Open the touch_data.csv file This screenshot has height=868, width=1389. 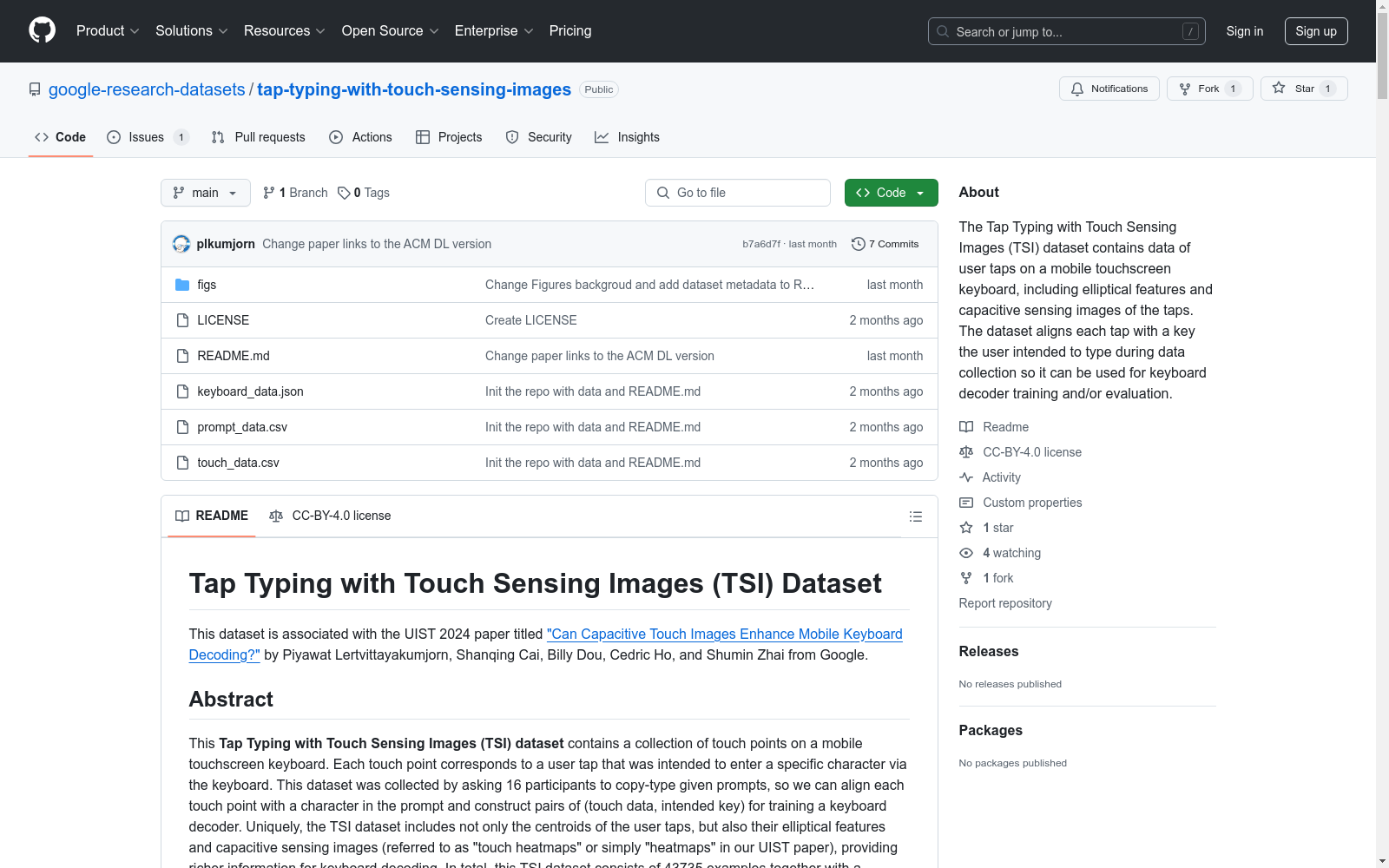[x=238, y=463]
